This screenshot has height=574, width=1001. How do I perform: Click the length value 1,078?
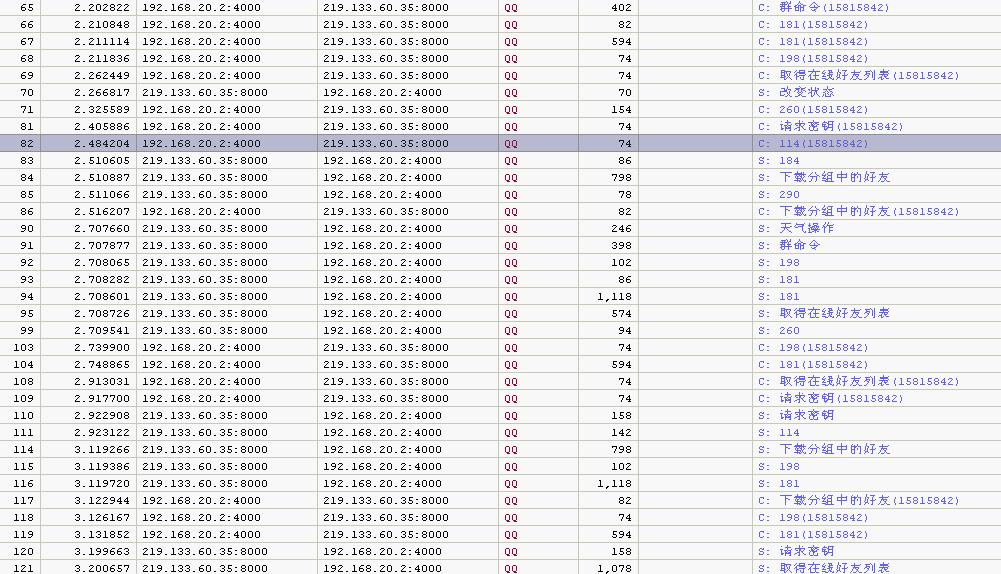pyautogui.click(x=614, y=568)
